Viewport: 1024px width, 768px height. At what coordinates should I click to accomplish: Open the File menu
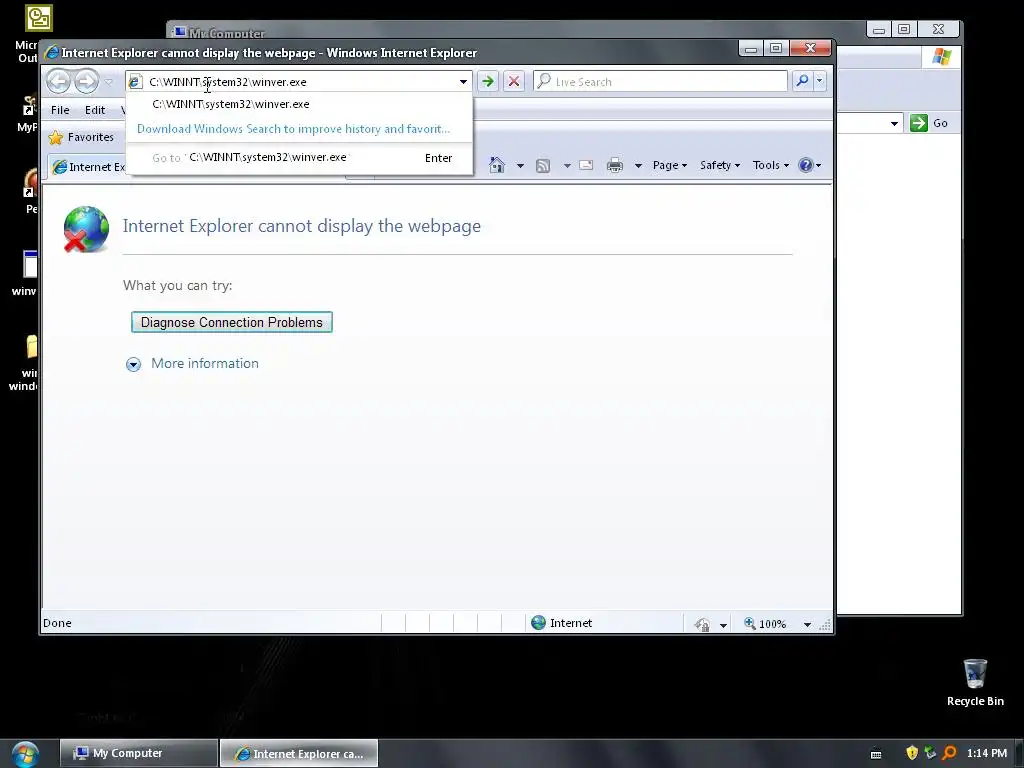(x=60, y=110)
